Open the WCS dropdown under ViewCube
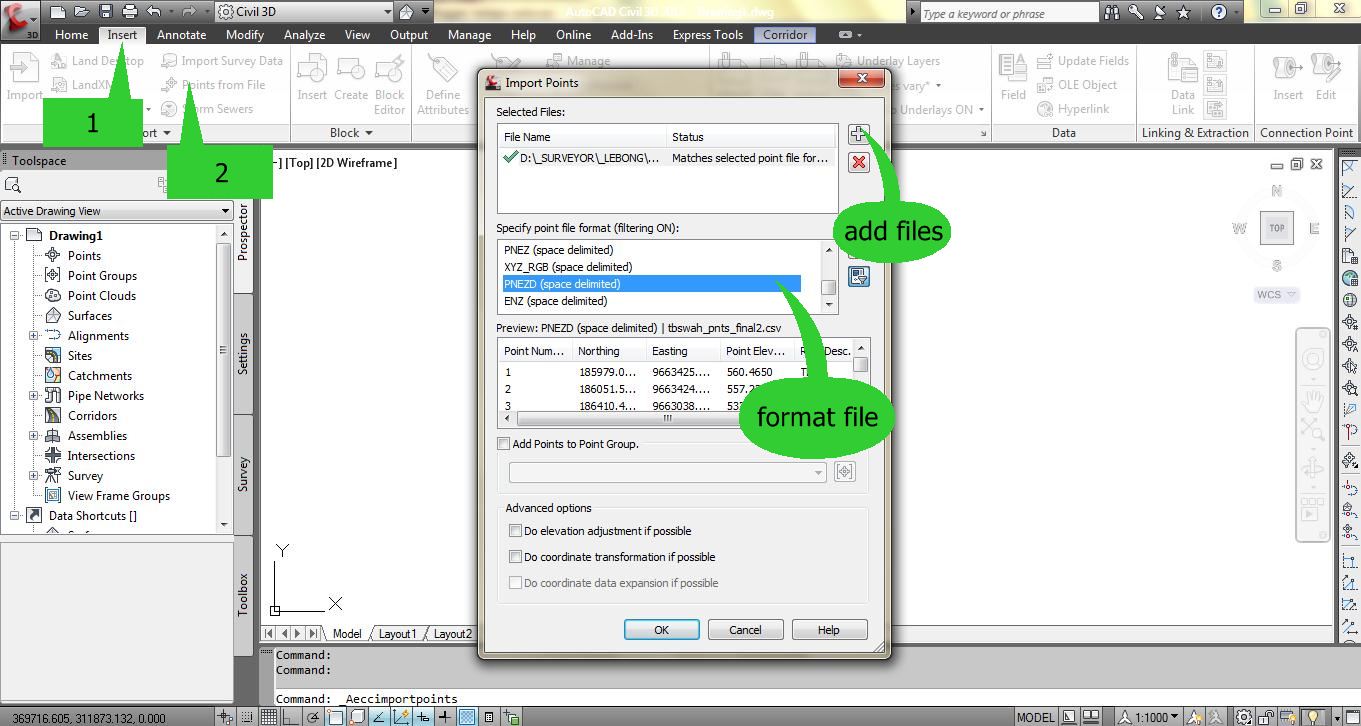Image resolution: width=1361 pixels, height=726 pixels. [1277, 295]
